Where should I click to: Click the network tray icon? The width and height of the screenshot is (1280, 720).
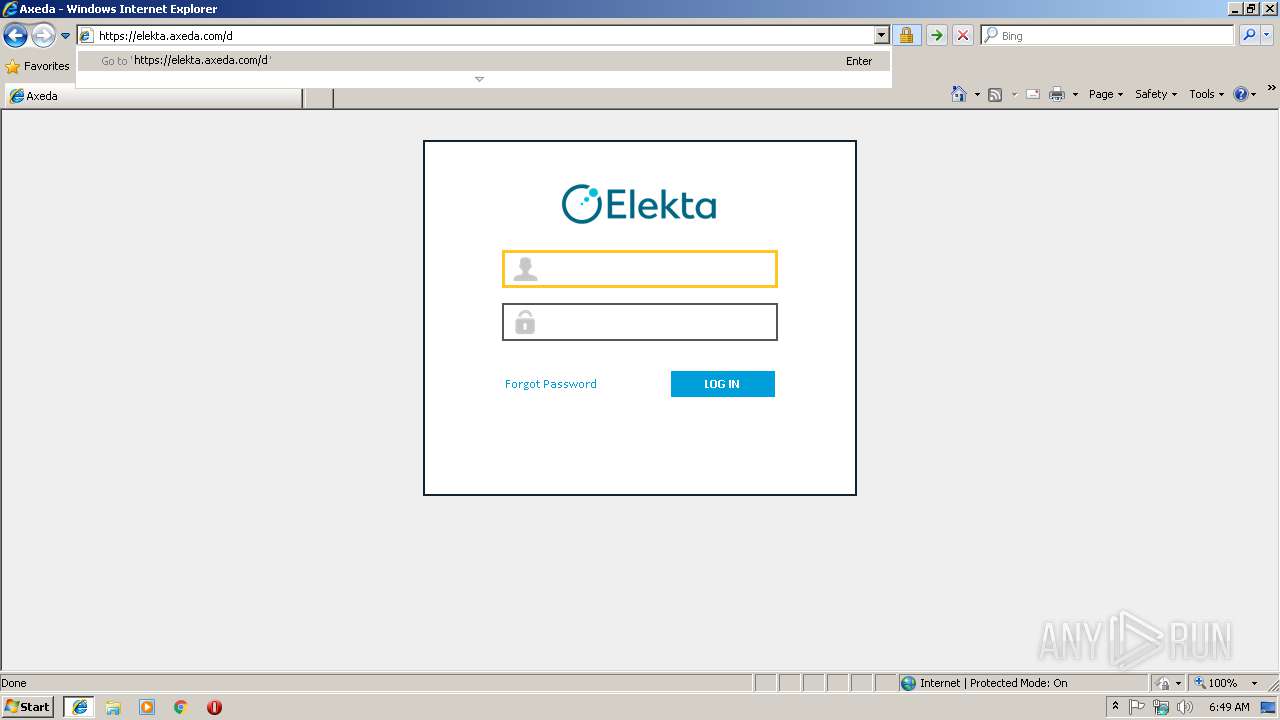click(x=1161, y=707)
